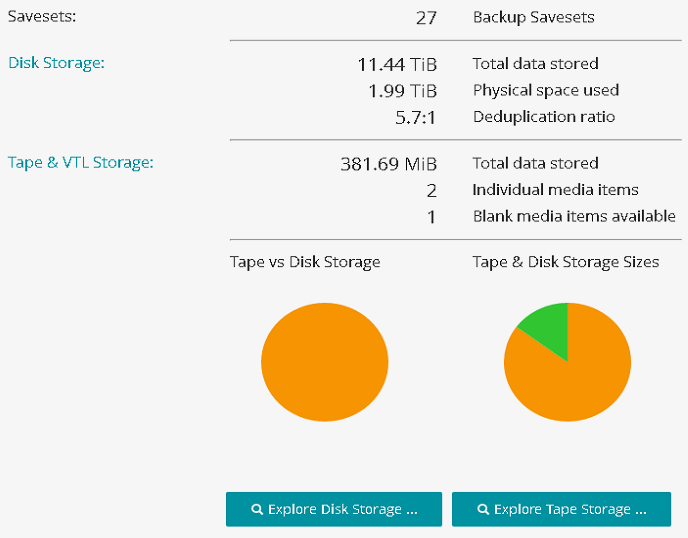Select the 11.44 TiB total data value
Viewport: 688px width, 538px height.
tap(397, 64)
